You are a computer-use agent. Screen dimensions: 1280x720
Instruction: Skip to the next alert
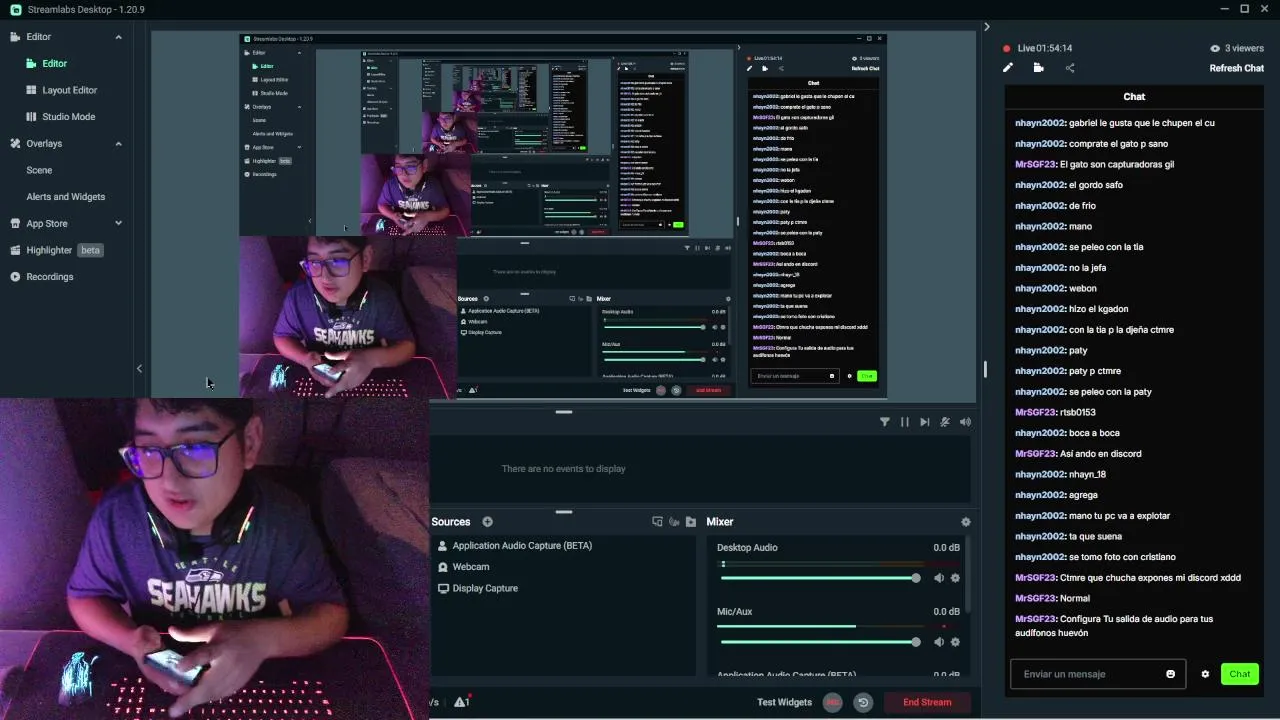(x=925, y=422)
